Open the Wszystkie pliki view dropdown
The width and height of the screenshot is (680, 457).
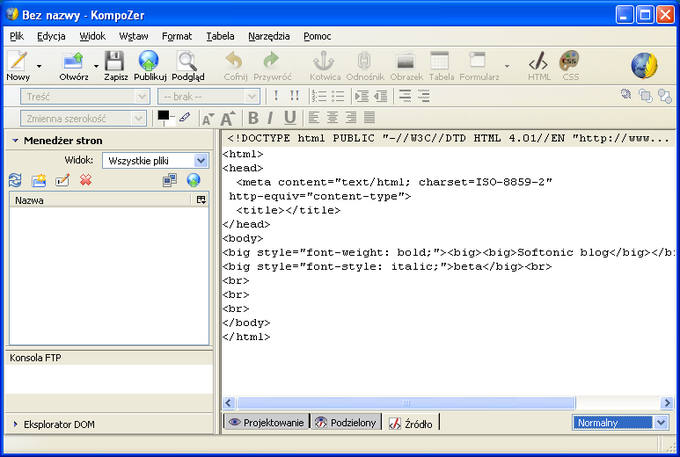pos(155,161)
